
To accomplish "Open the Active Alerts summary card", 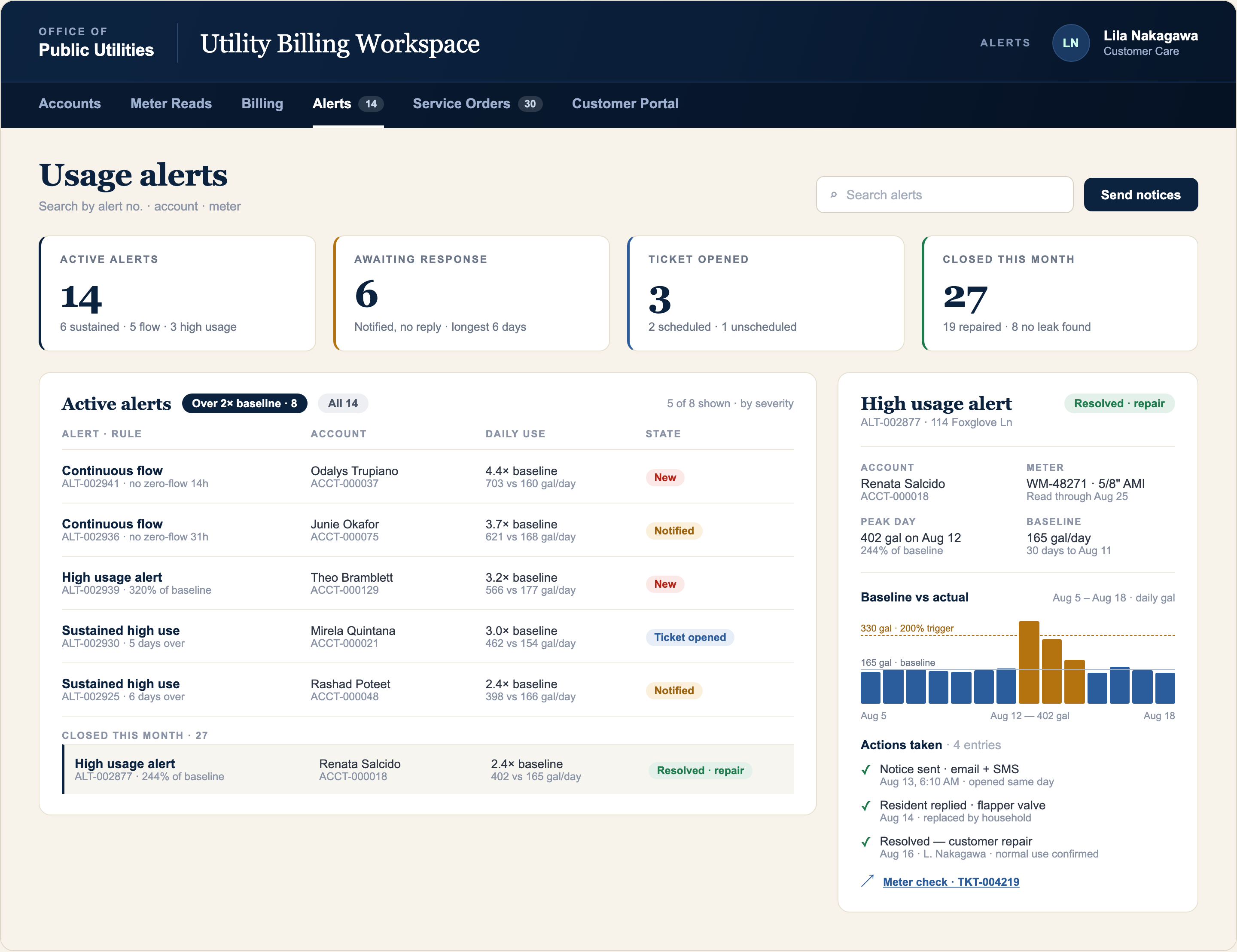I will tap(177, 293).
